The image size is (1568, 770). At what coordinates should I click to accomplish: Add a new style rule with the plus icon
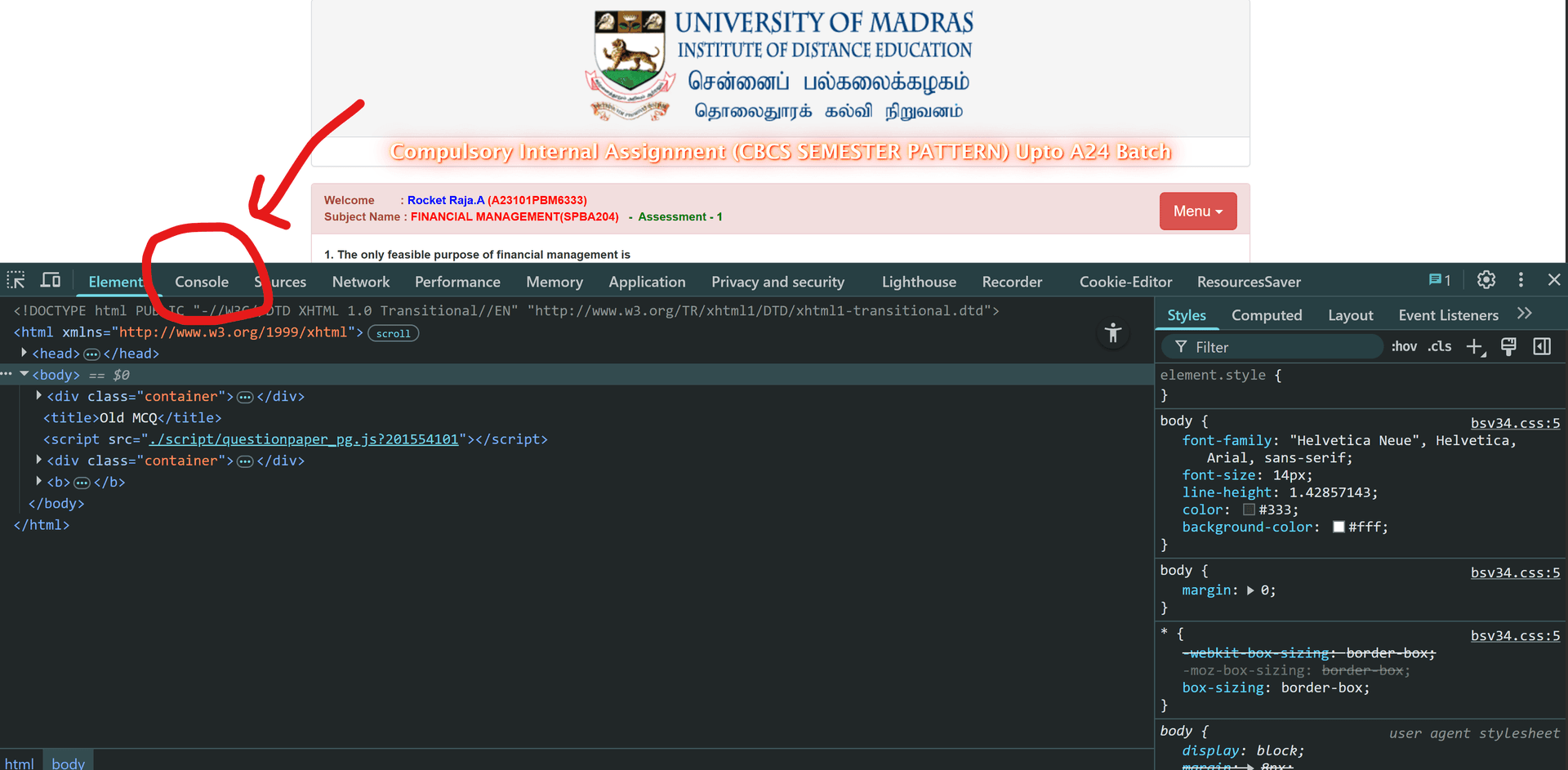[x=1474, y=346]
